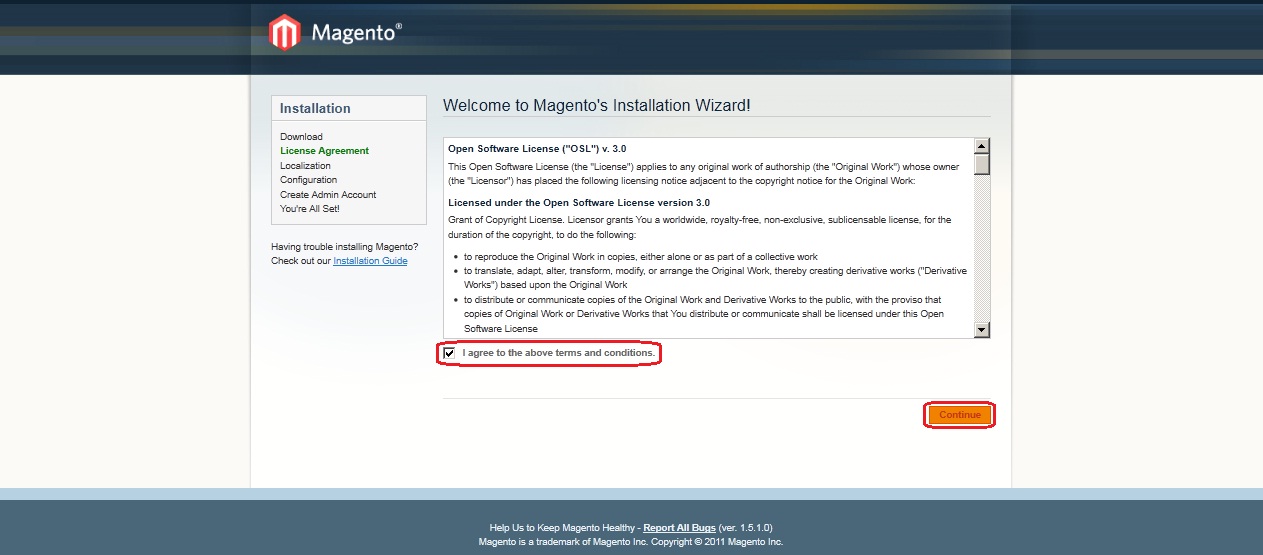
Task: Click the bullet about translate, adapt, alter, transform
Action: tap(715, 278)
